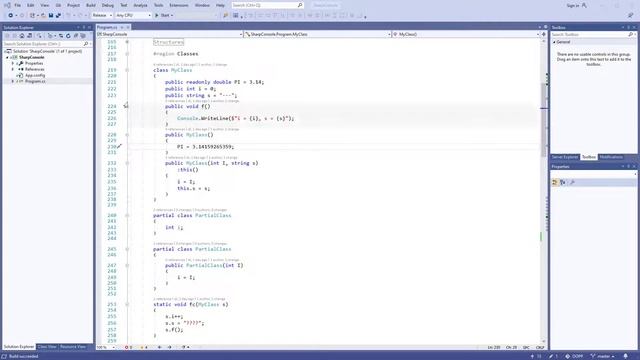Collapse the SharpConsole project node
The width and height of the screenshot is (640, 360).
[7, 58]
